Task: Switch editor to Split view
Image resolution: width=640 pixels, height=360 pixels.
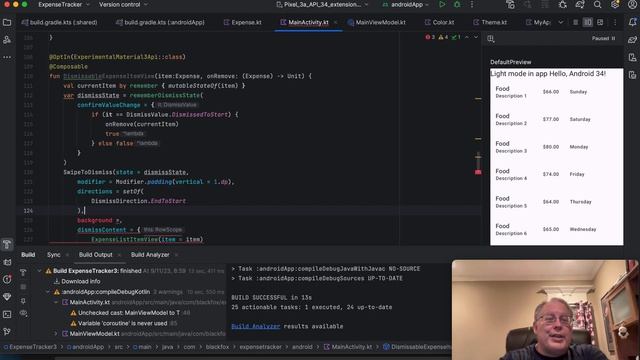Action: pos(588,22)
